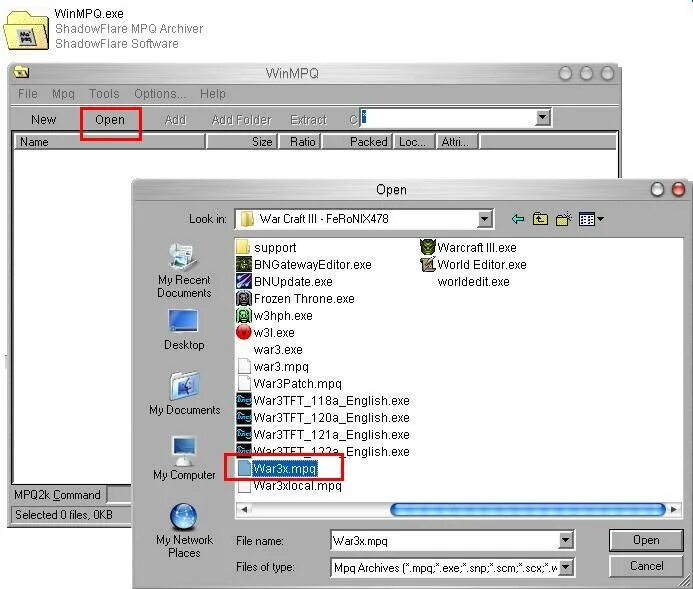The width and height of the screenshot is (693, 589).
Task: Open the Options... menu in WinMPQ
Action: click(160, 94)
